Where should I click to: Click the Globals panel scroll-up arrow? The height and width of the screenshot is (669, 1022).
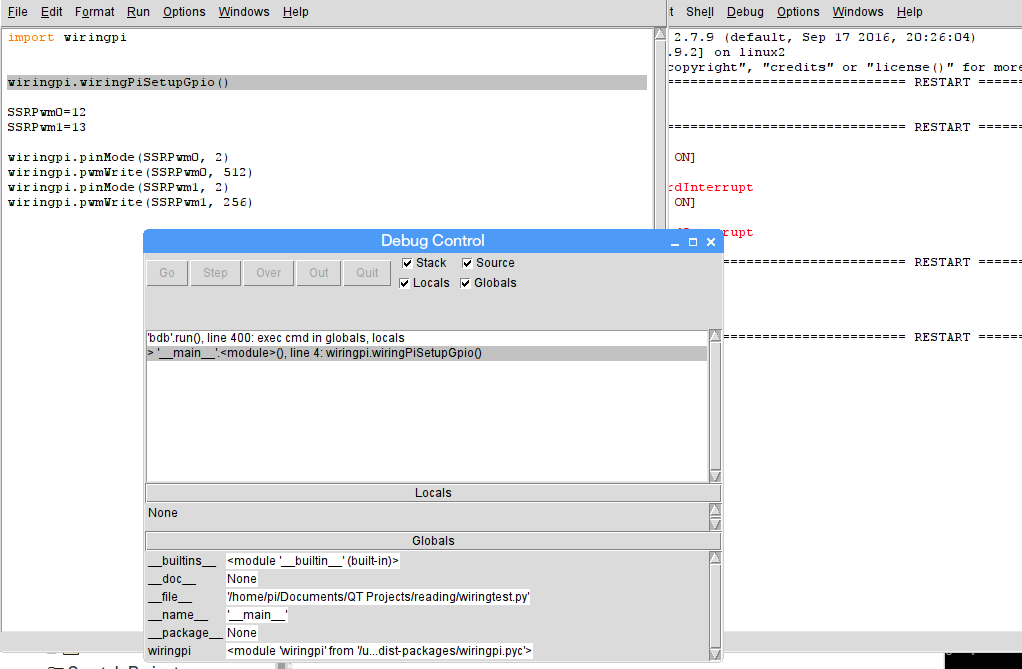pyautogui.click(x=714, y=557)
